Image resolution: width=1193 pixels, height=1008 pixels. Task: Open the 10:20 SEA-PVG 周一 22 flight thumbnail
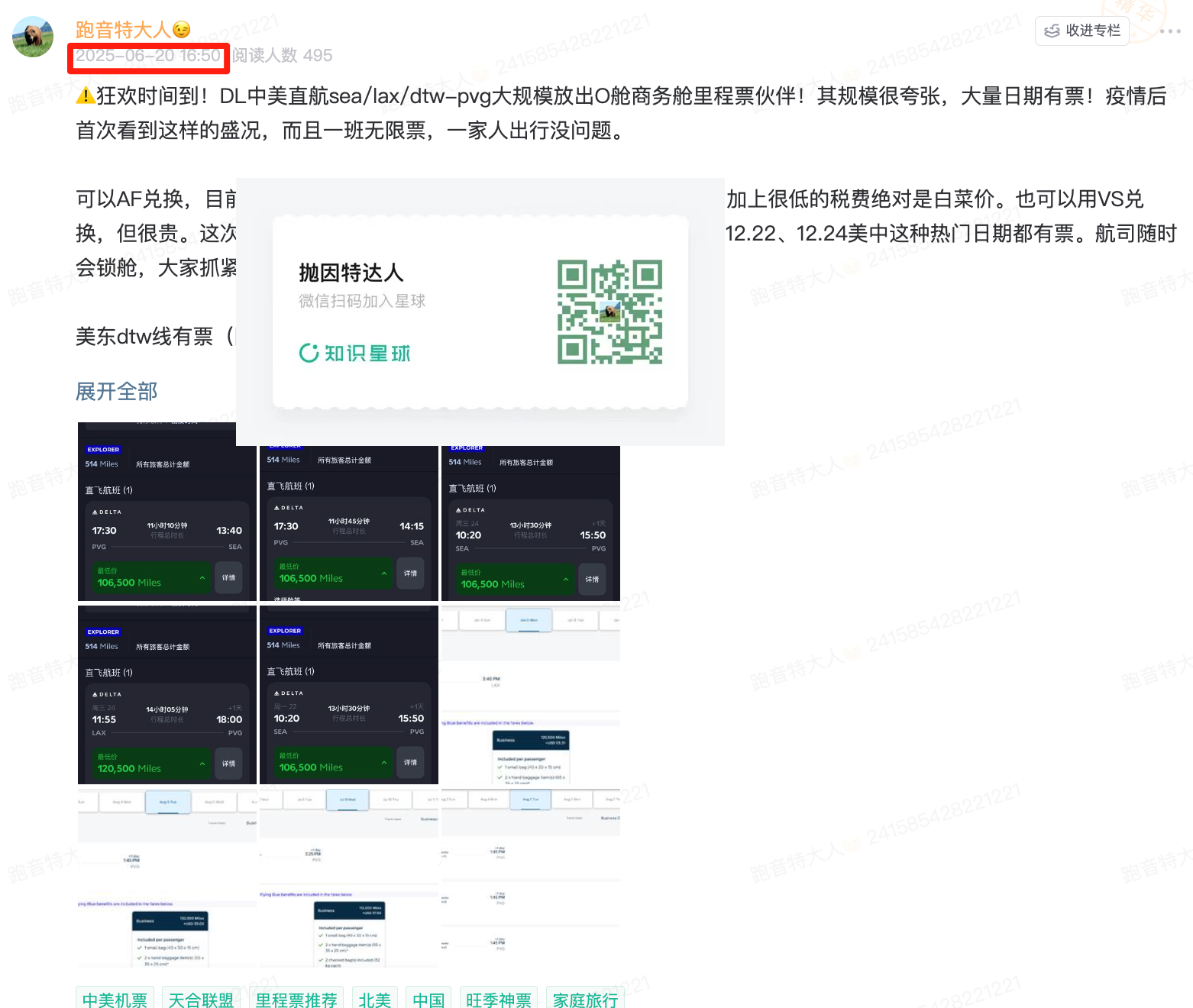coord(349,694)
